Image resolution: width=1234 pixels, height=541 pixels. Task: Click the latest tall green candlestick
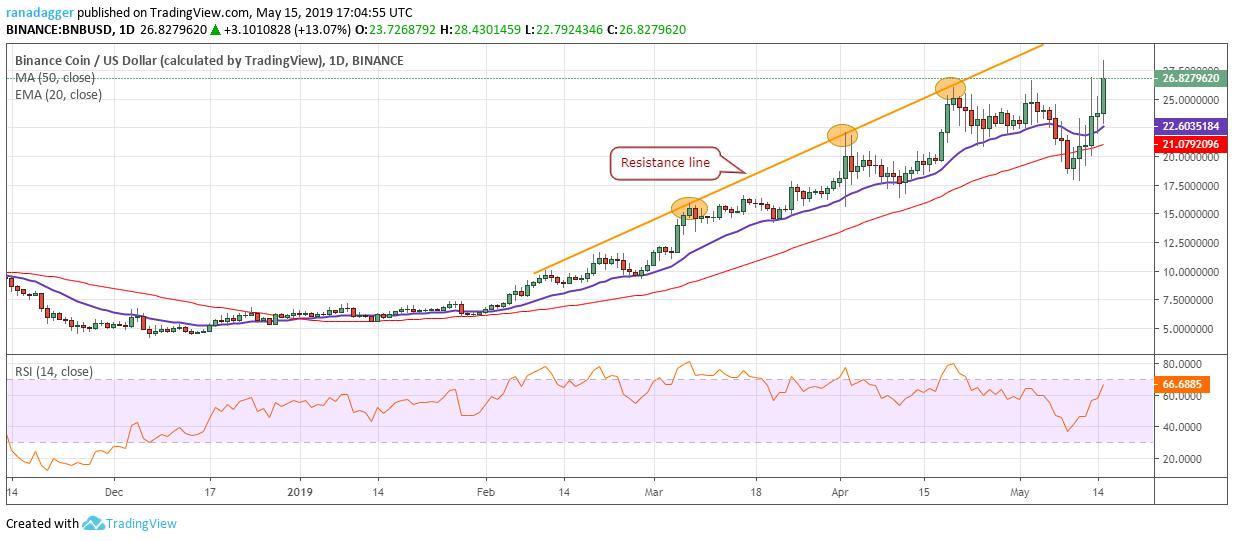1104,95
